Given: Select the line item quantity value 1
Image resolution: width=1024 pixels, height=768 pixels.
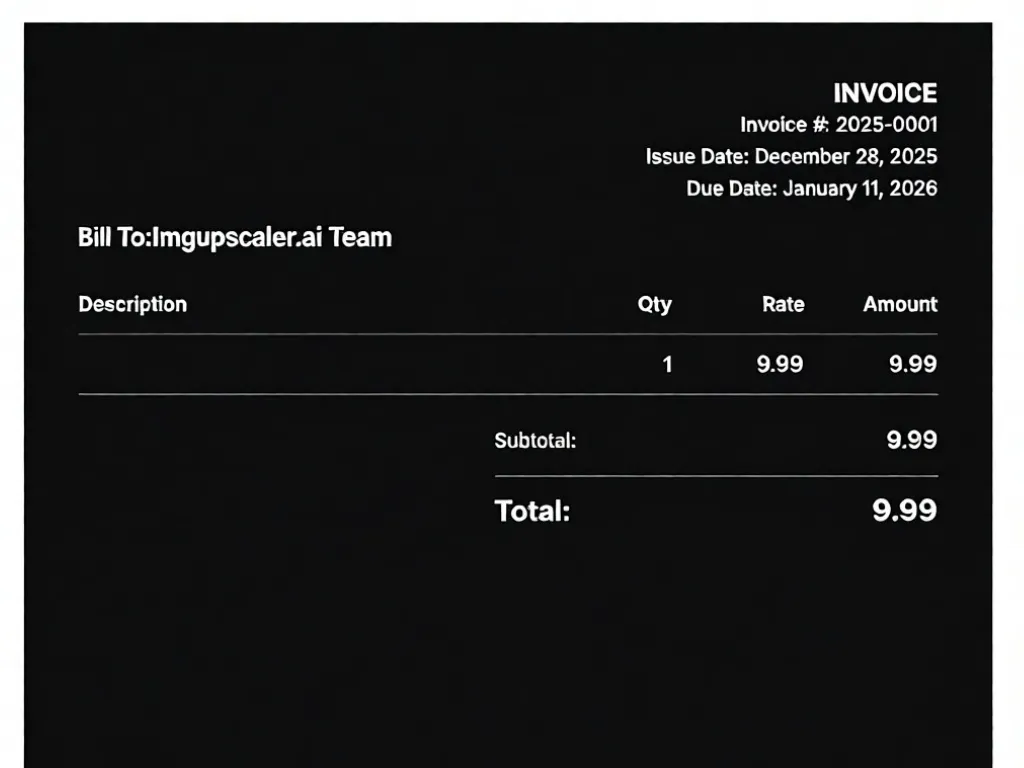Looking at the screenshot, I should click(x=667, y=364).
